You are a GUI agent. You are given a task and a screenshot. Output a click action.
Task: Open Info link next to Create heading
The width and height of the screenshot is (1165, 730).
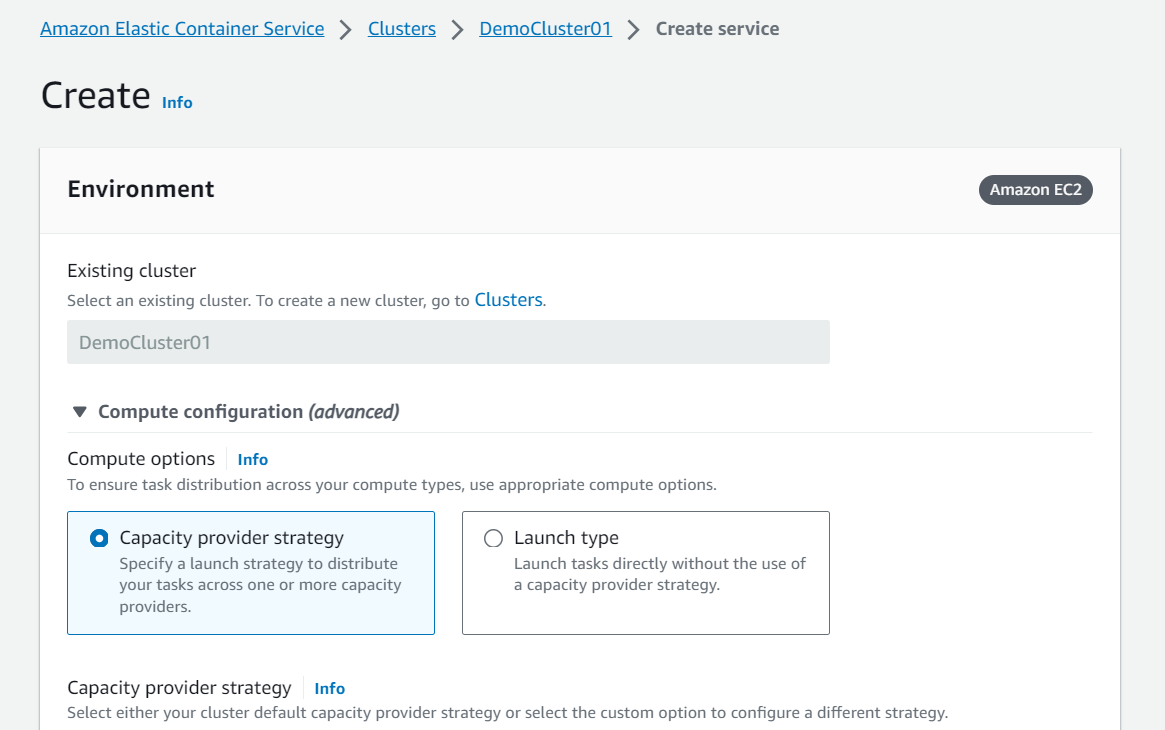point(177,102)
